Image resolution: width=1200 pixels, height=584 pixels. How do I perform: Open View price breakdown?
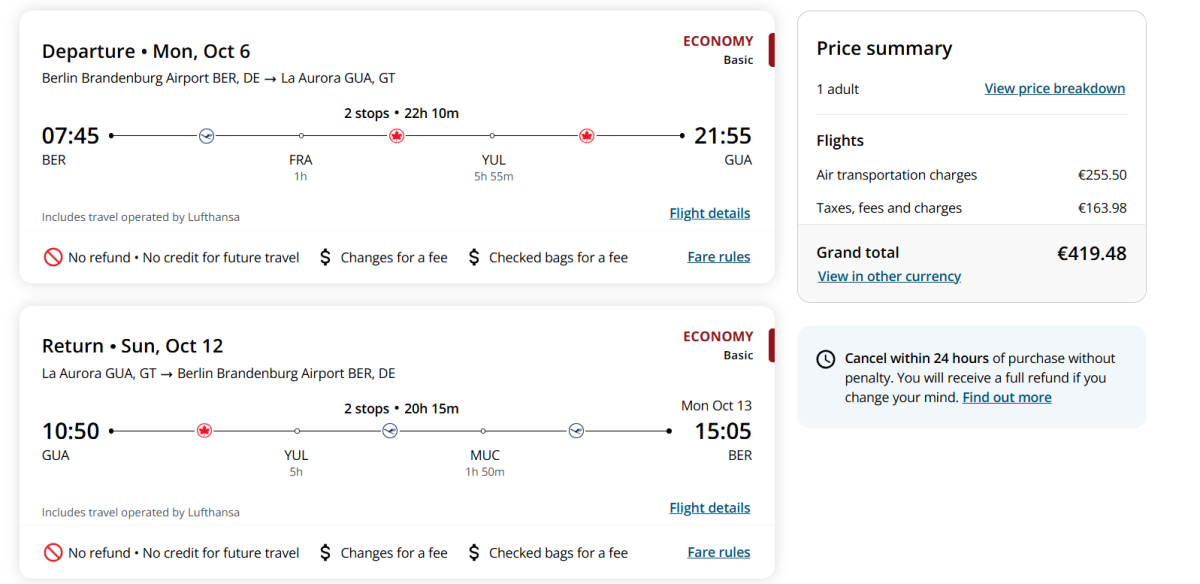tap(1054, 89)
